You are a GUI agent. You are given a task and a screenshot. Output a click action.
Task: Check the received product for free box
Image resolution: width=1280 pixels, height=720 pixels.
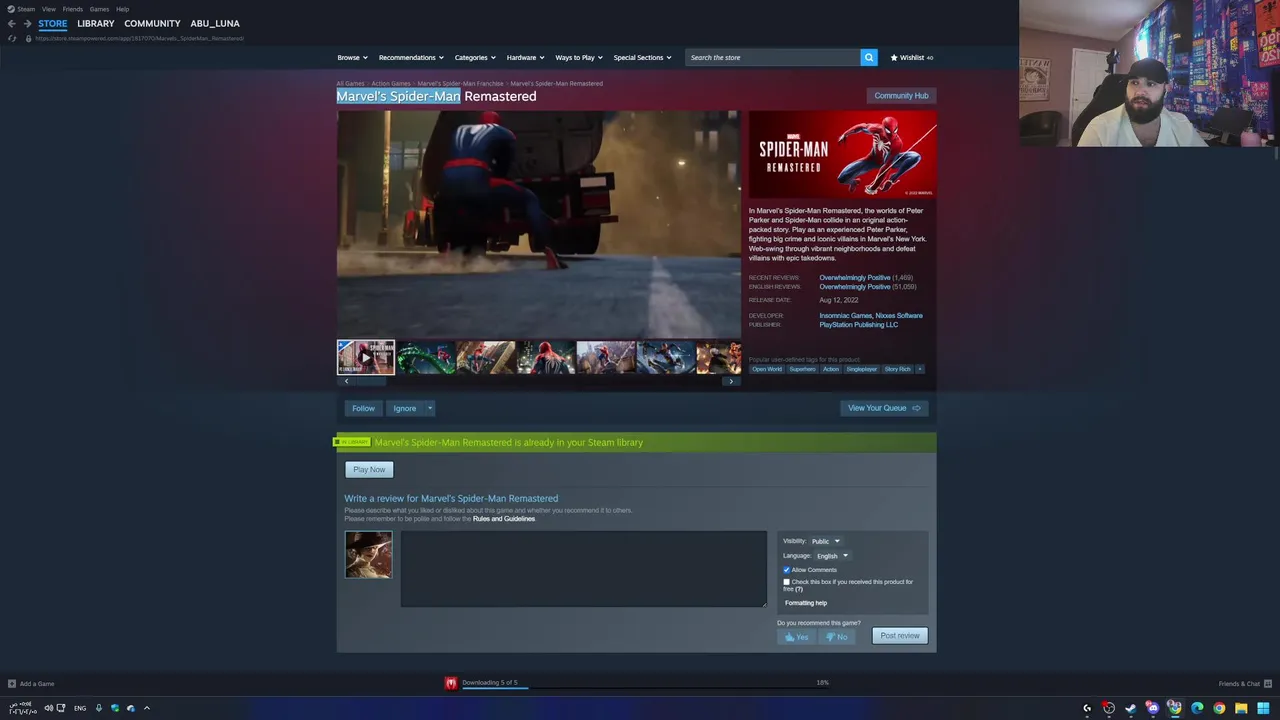tap(787, 582)
